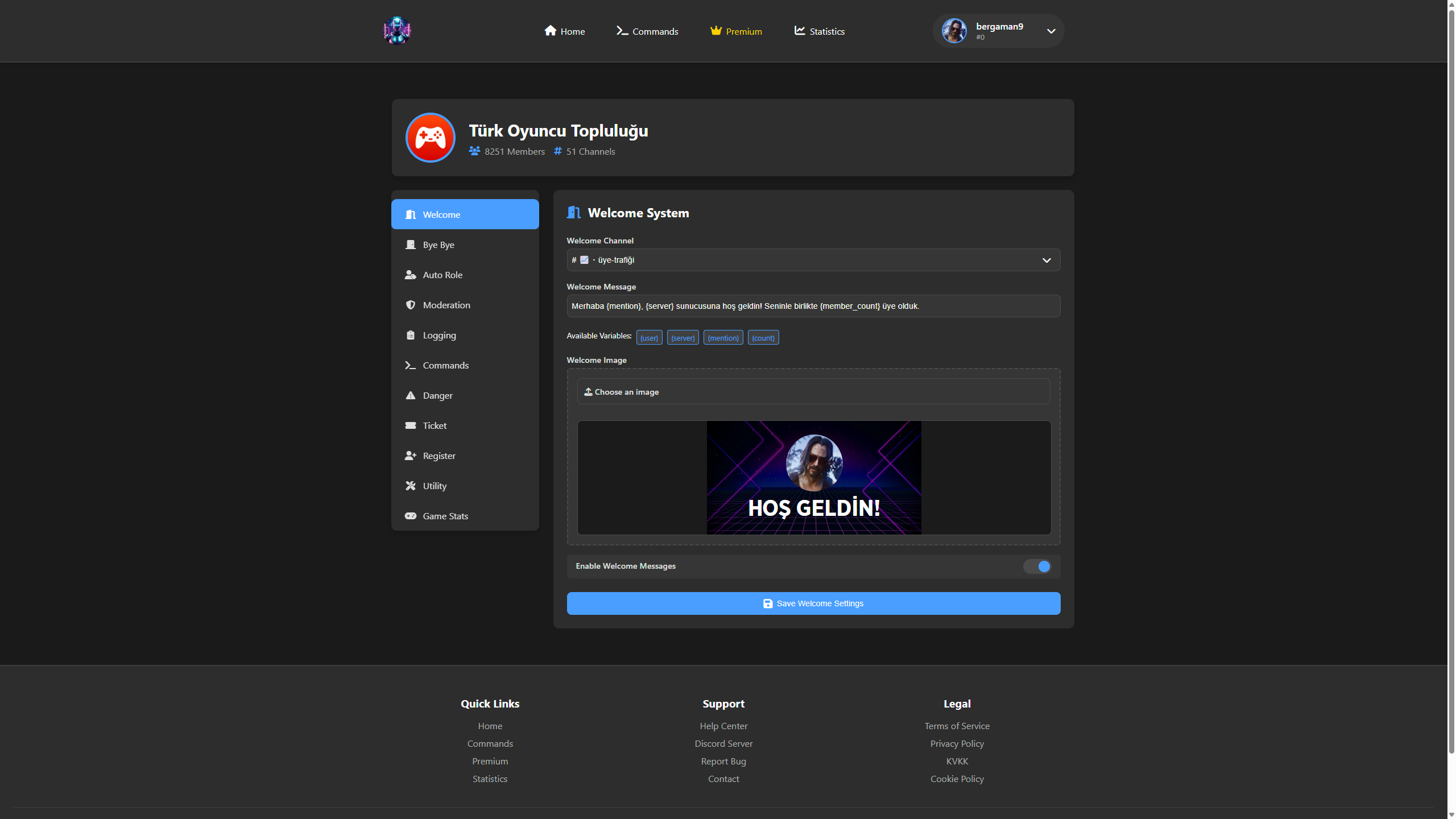Insert the {server} variable tag

click(x=682, y=338)
